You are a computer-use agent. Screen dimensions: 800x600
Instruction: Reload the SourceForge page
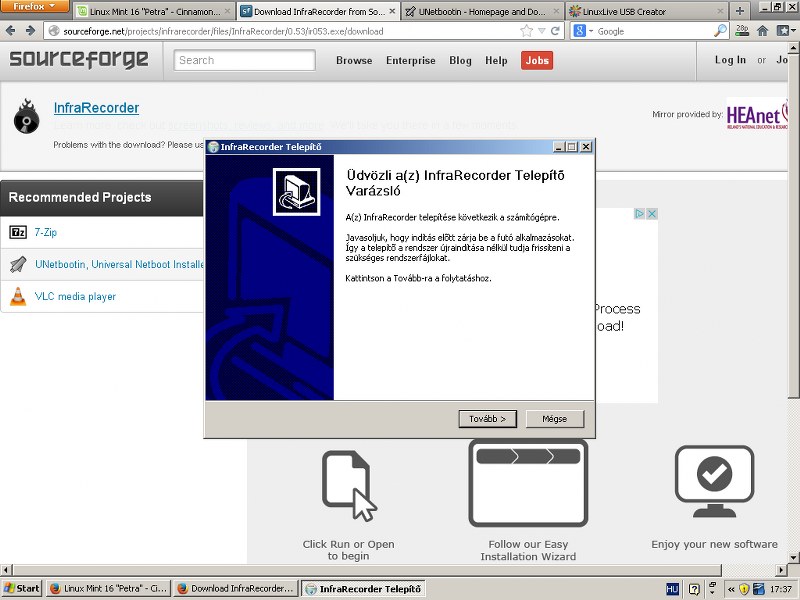(555, 31)
